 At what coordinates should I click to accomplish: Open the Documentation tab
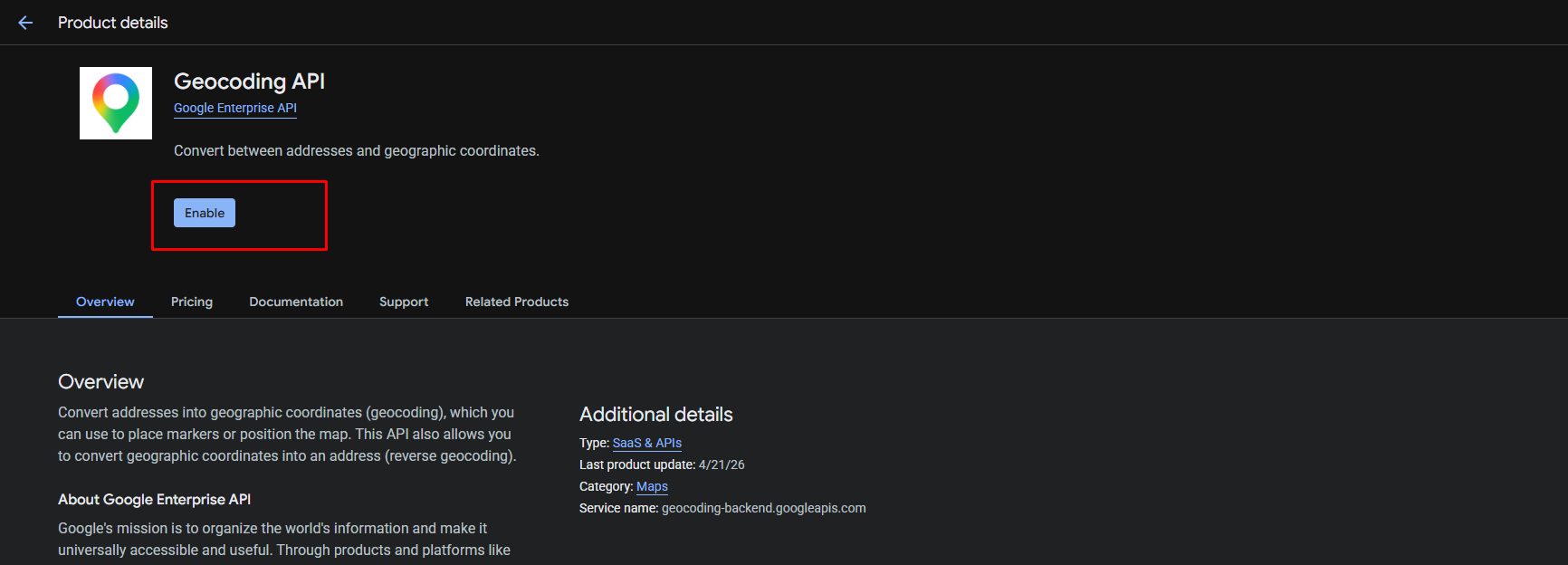click(296, 302)
